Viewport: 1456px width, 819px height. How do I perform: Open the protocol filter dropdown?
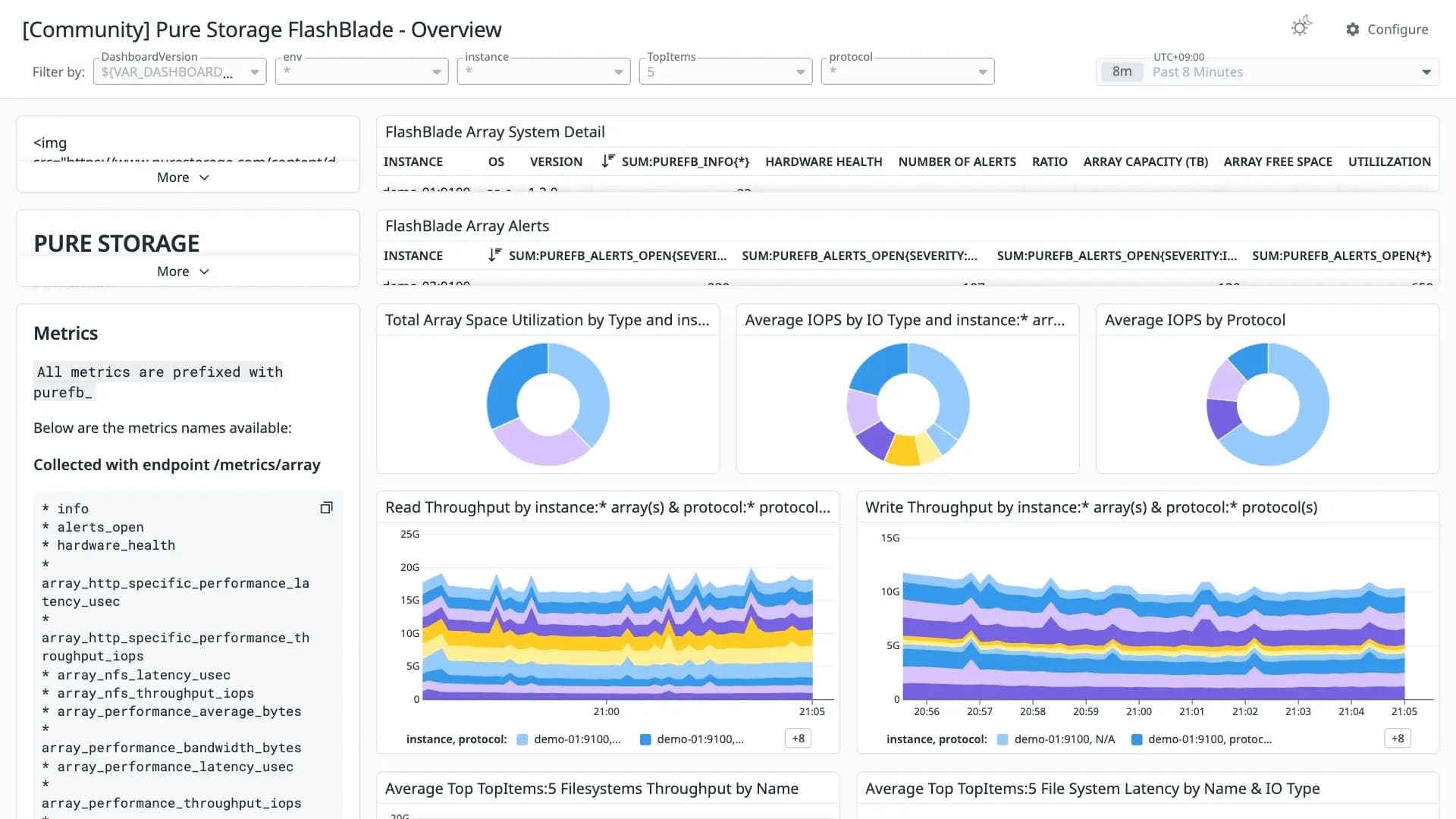(x=908, y=71)
